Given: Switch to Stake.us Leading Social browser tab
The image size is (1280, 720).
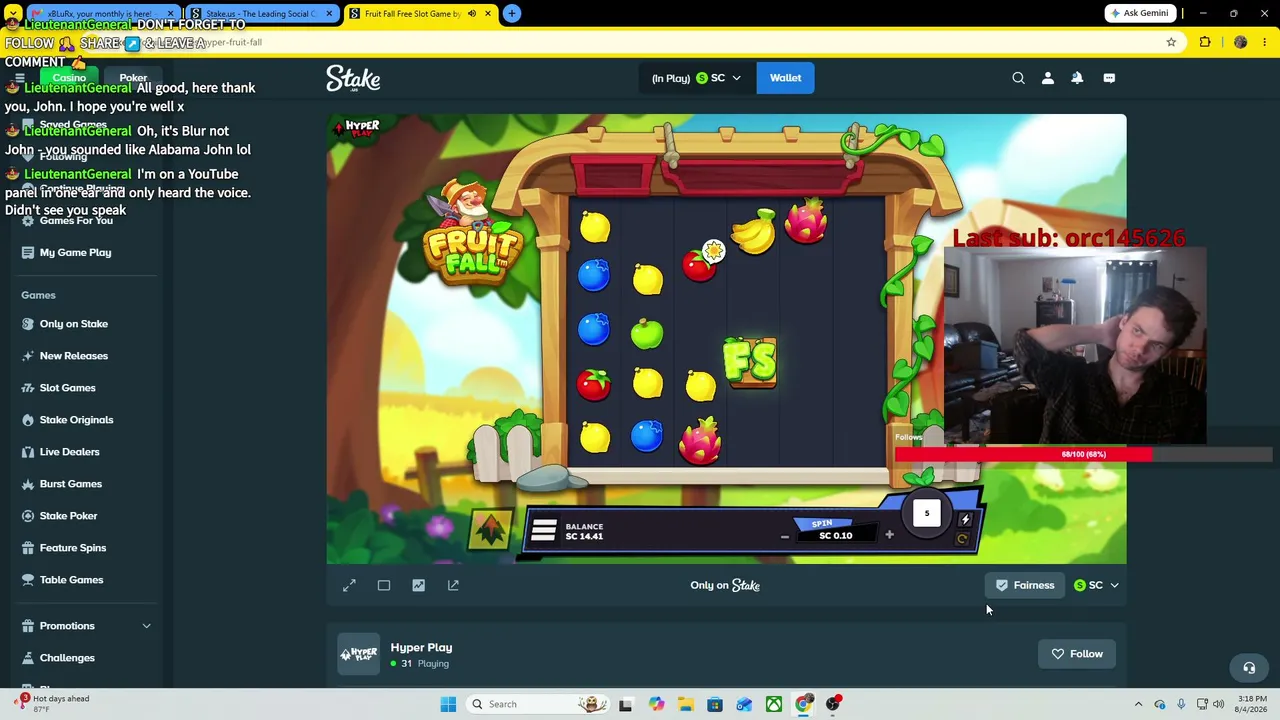Looking at the screenshot, I should pos(262,14).
